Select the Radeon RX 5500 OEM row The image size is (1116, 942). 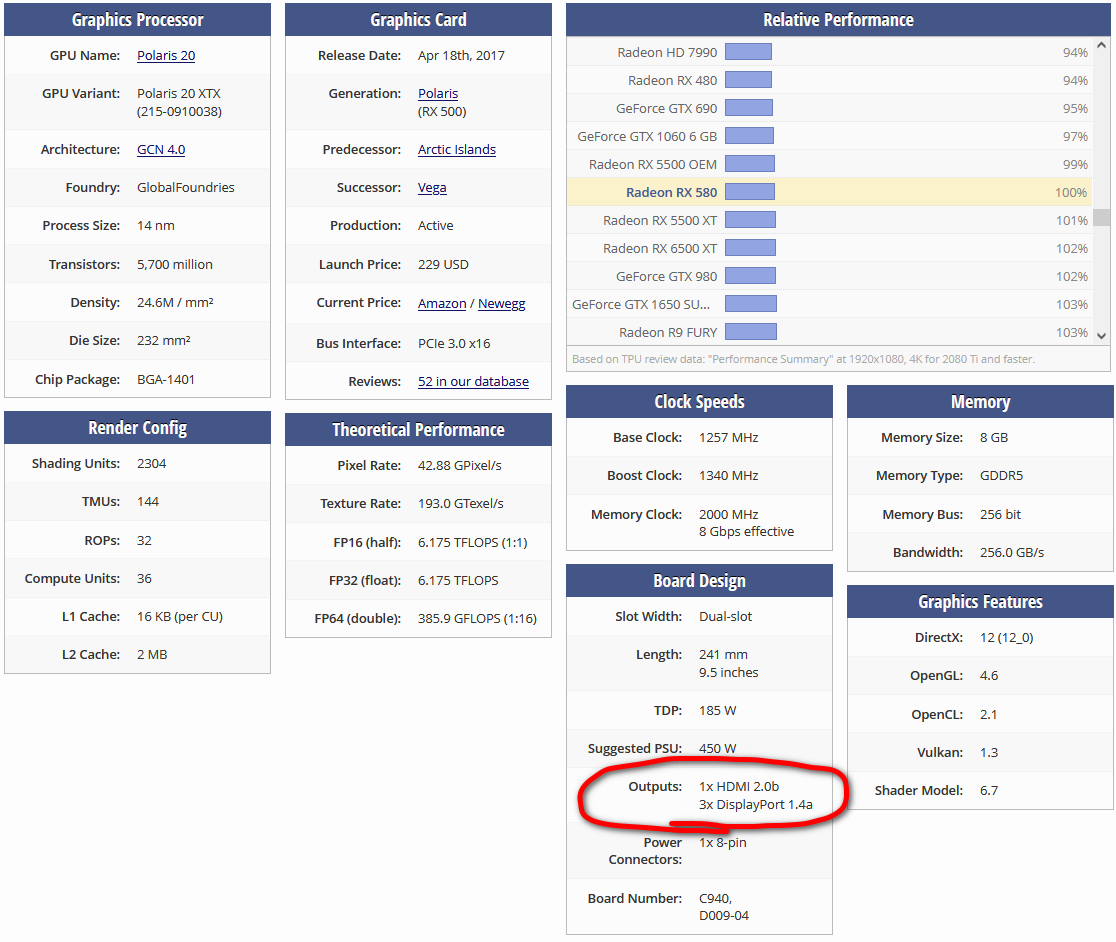(x=829, y=164)
